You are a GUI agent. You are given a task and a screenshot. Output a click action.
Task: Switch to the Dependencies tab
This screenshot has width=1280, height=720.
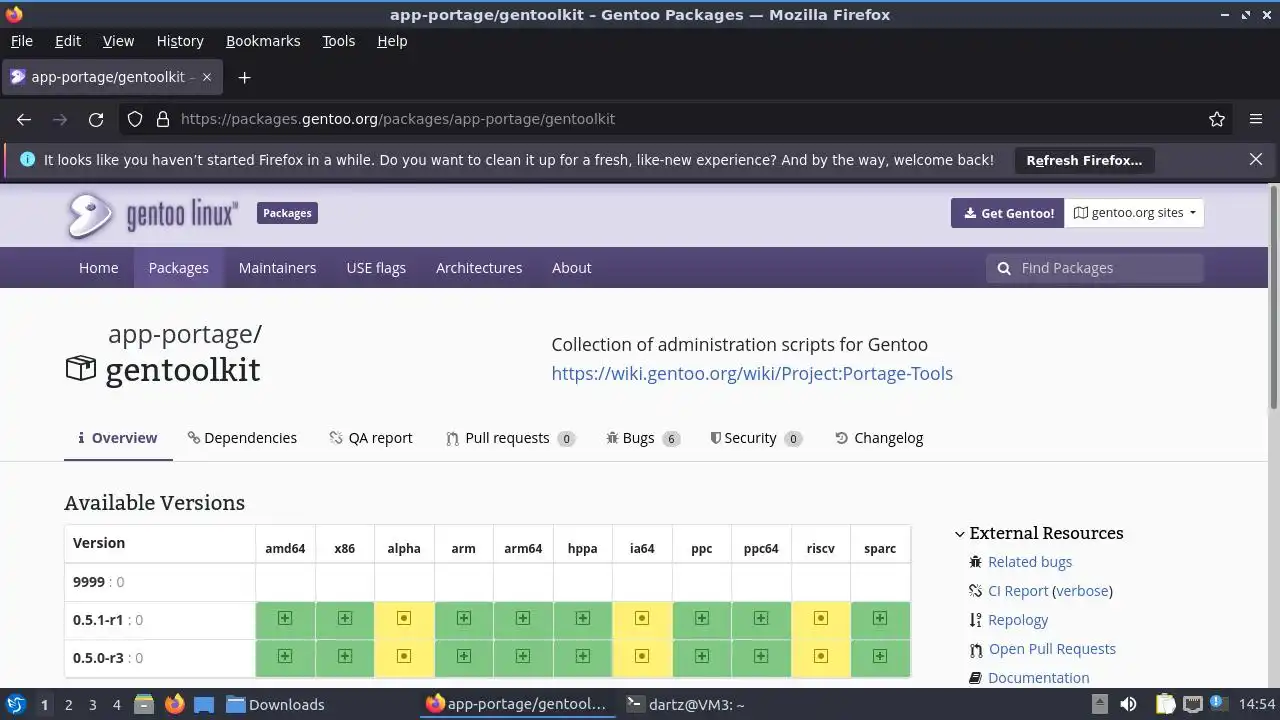click(x=242, y=438)
